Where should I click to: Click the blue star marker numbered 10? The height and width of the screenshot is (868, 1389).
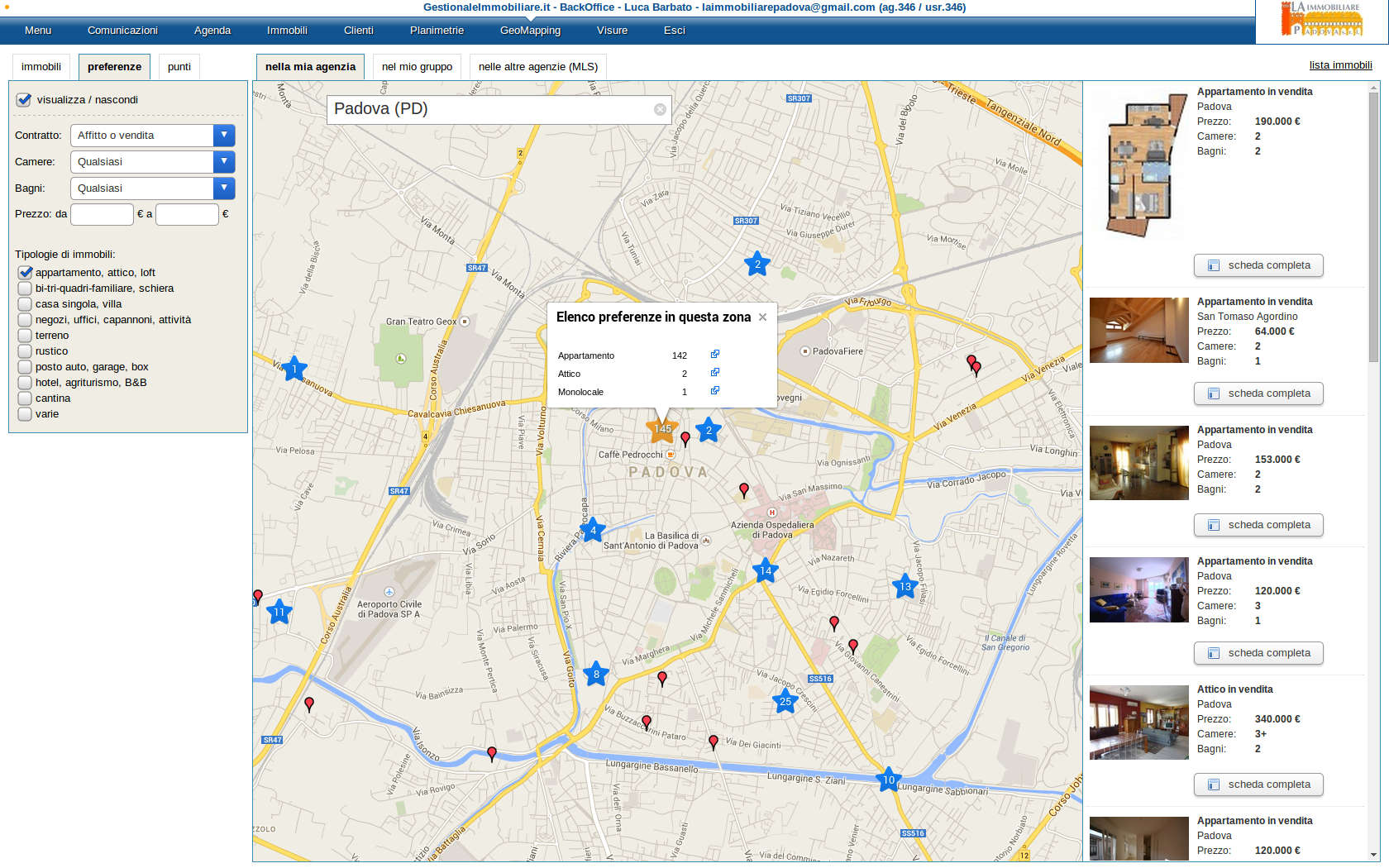(888, 780)
